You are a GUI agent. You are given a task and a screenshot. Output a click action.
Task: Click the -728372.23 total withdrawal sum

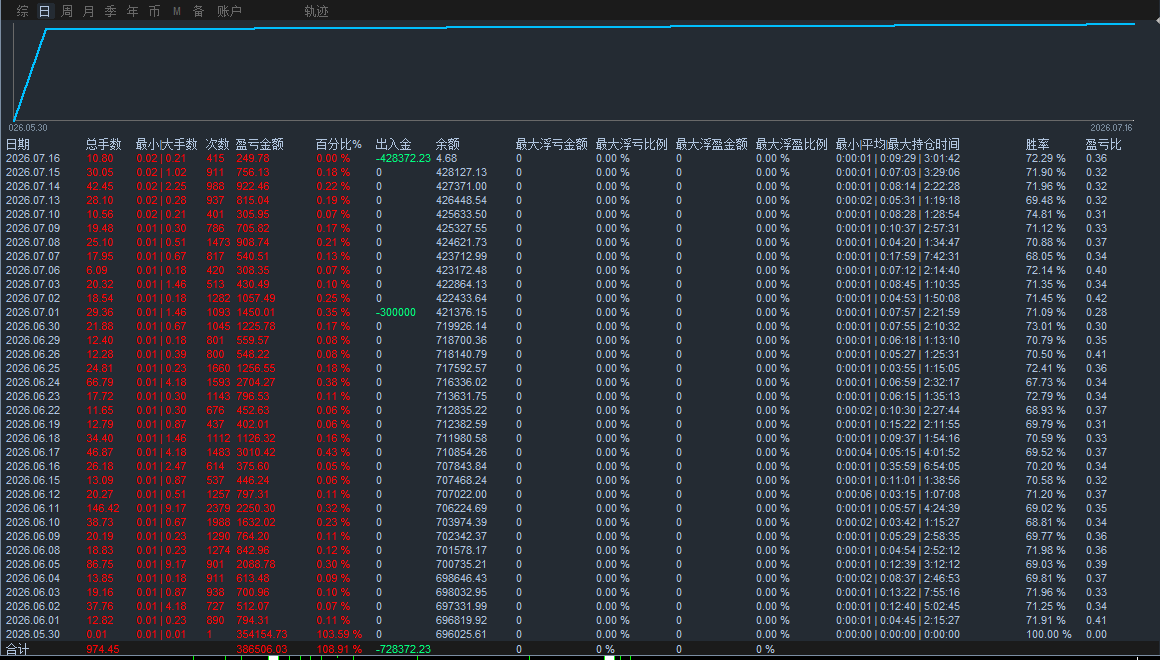(403, 649)
